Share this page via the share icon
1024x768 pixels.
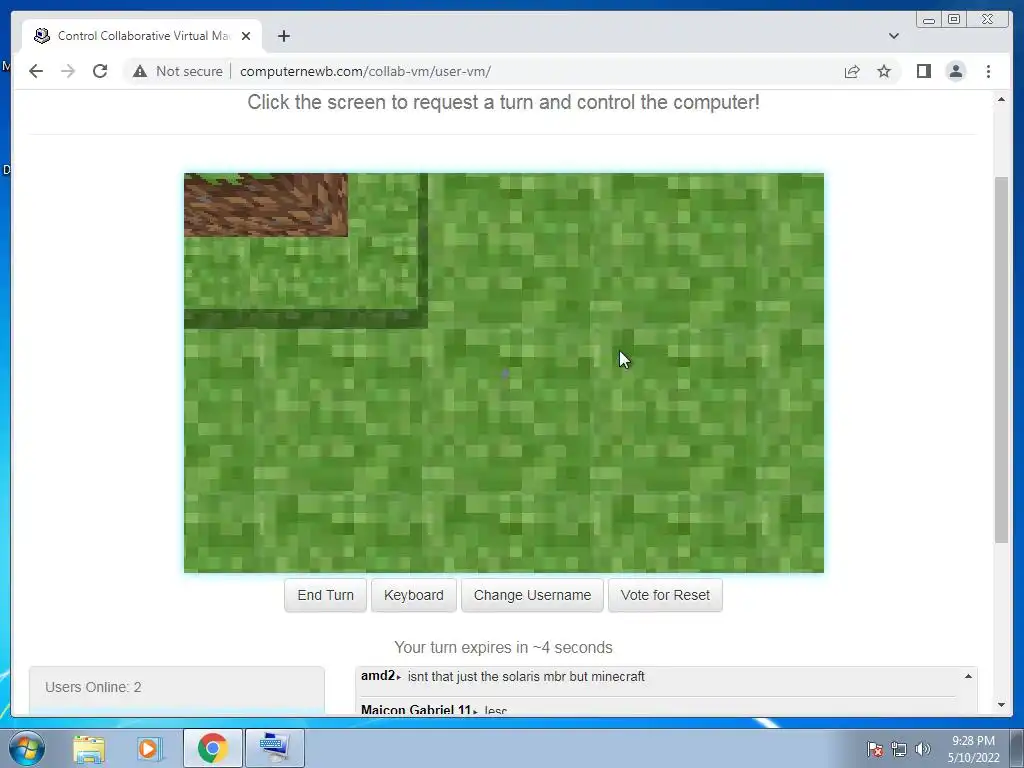(x=852, y=71)
